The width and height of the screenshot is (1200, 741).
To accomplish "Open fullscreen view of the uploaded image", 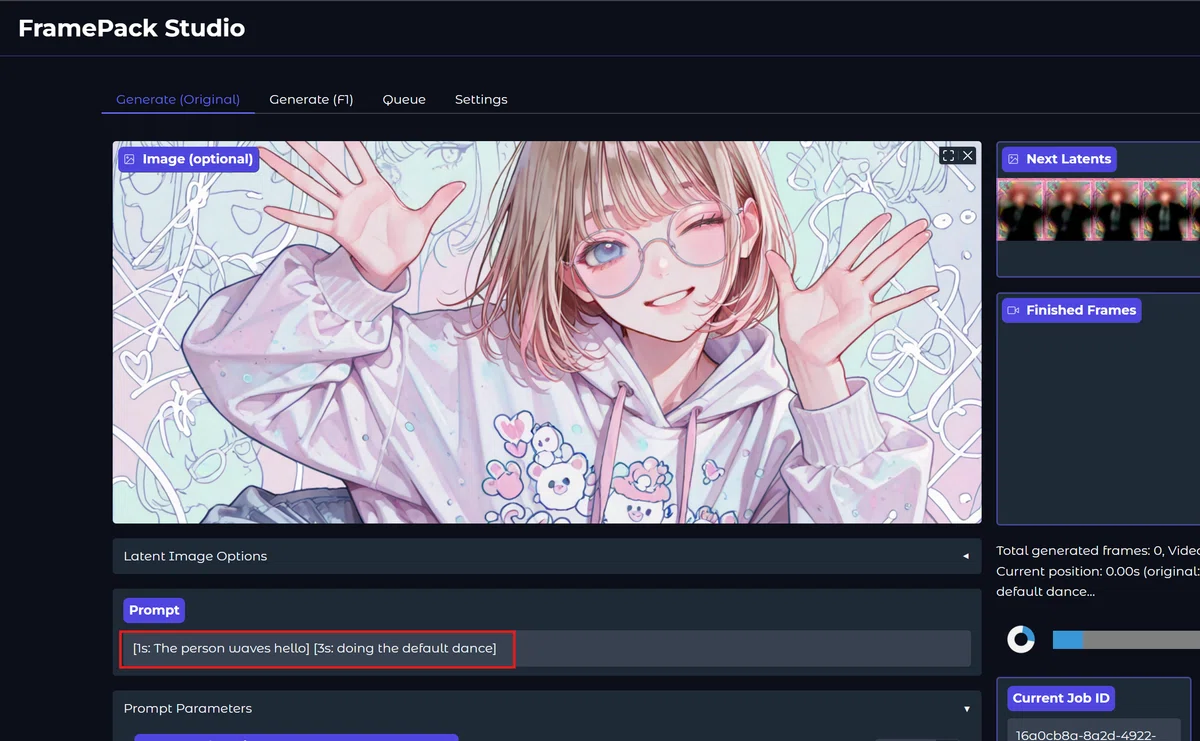I will [949, 156].
